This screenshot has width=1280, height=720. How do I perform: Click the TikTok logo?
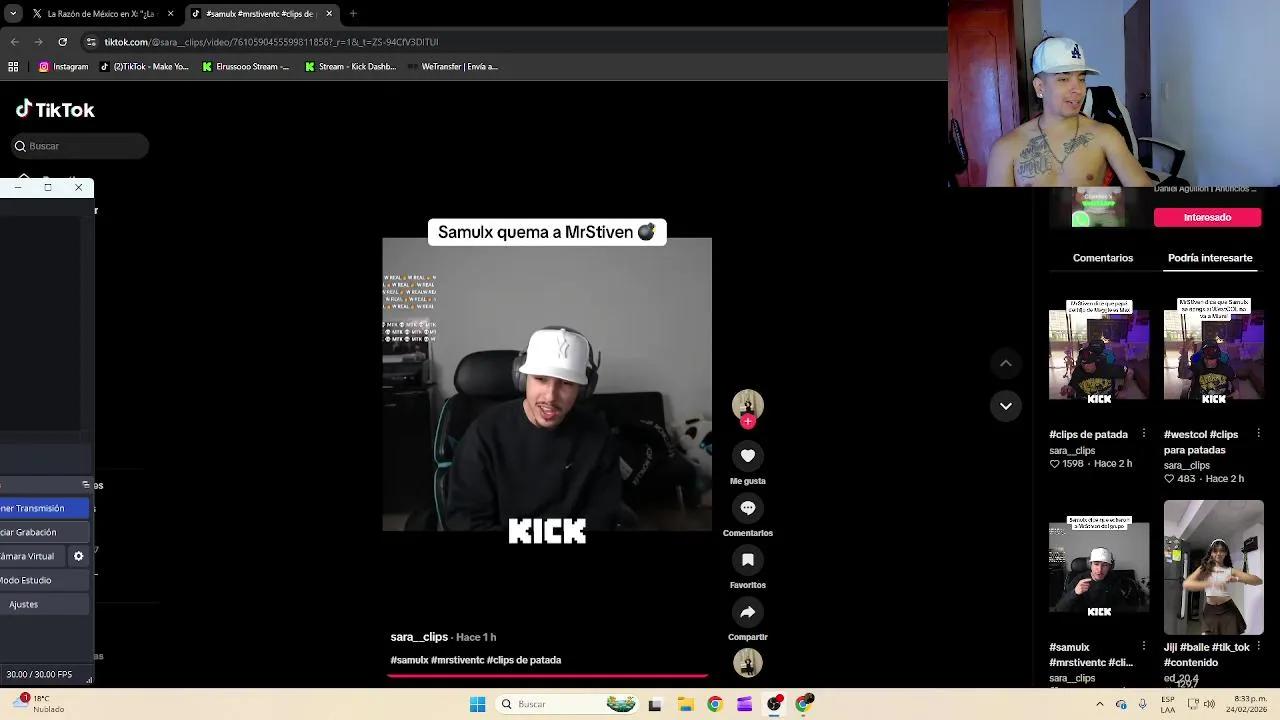[x=55, y=110]
